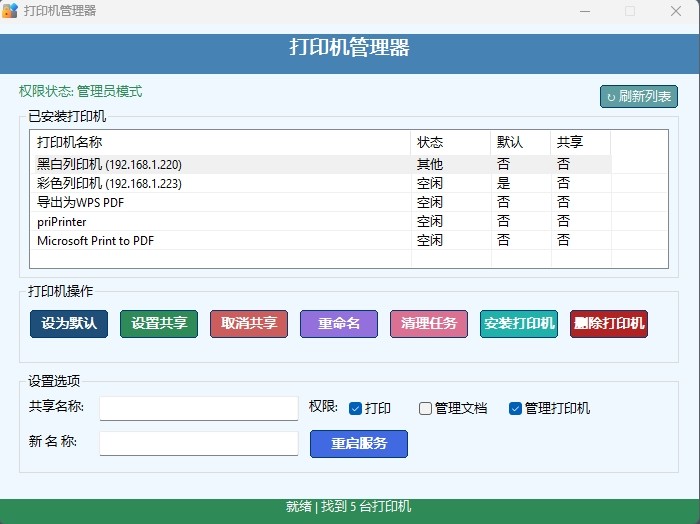Click the purple 重命名 button
Screen dimensions: 700x524
(x=339, y=324)
